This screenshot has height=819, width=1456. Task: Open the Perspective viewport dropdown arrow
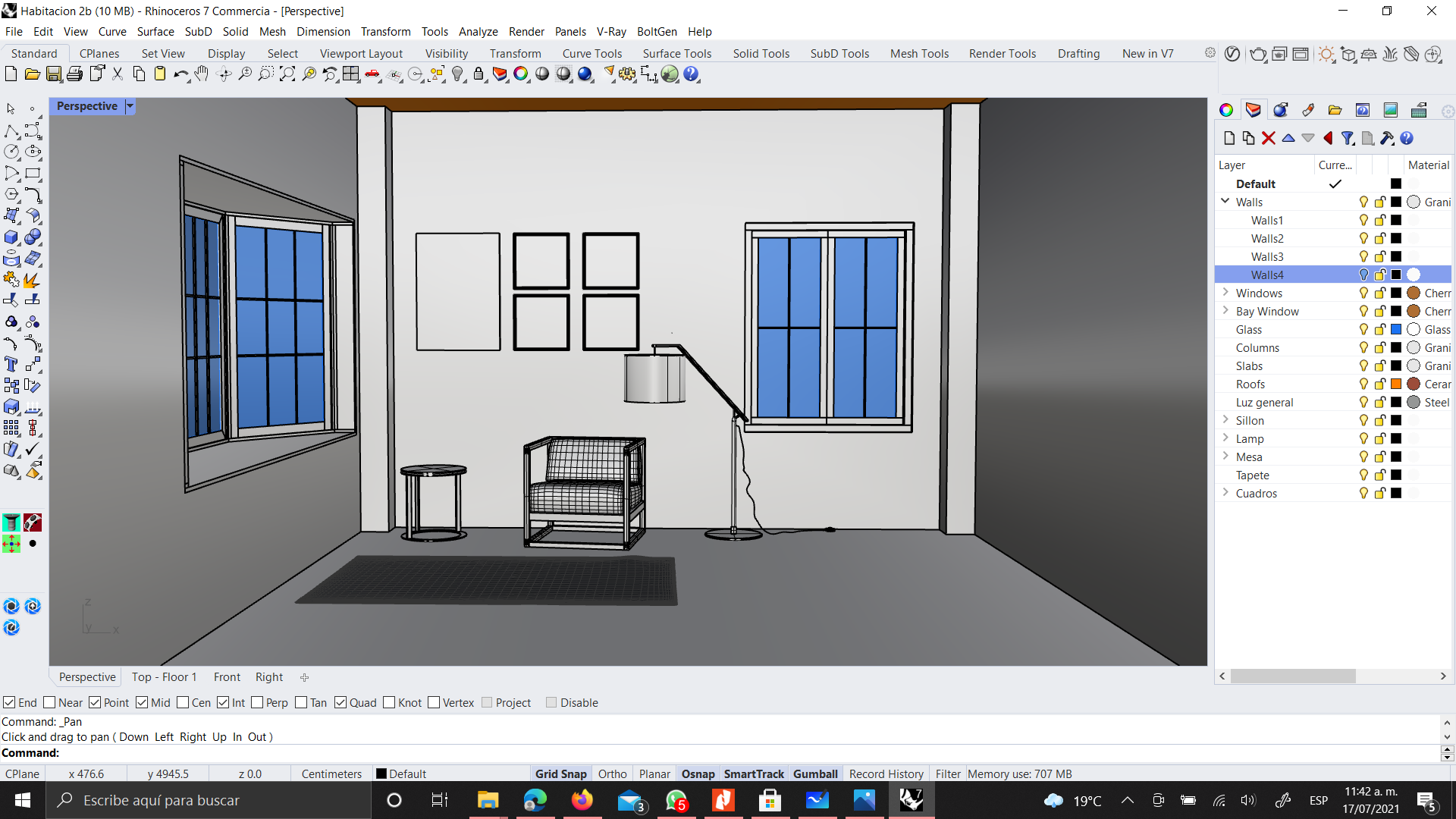(x=130, y=106)
